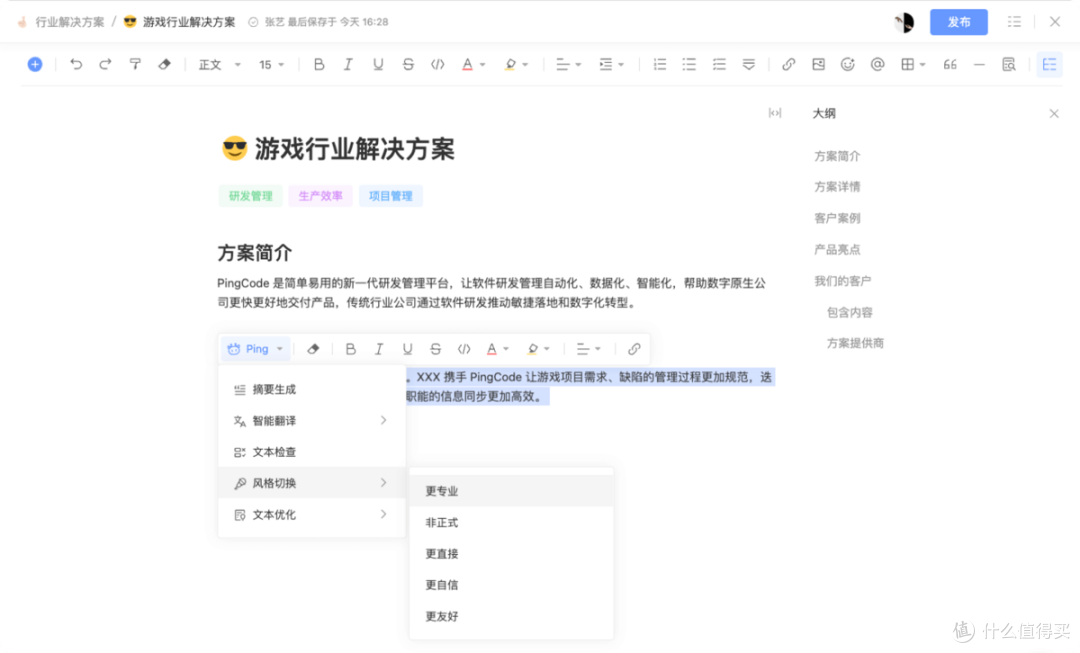The image size is (1080, 653).
Task: Insert a task checklist
Action: (719, 65)
